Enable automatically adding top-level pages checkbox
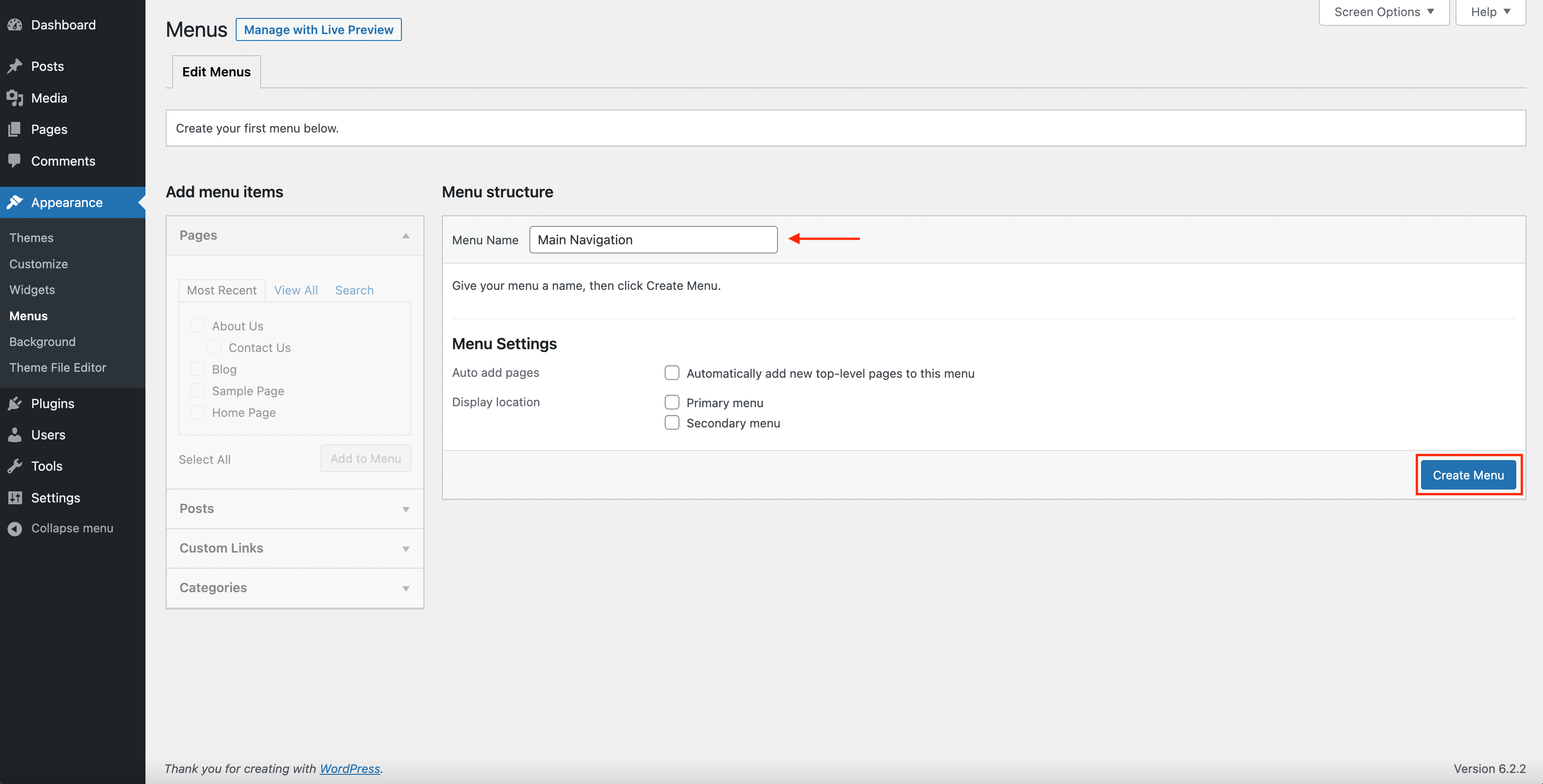This screenshot has width=1543, height=784. click(672, 373)
